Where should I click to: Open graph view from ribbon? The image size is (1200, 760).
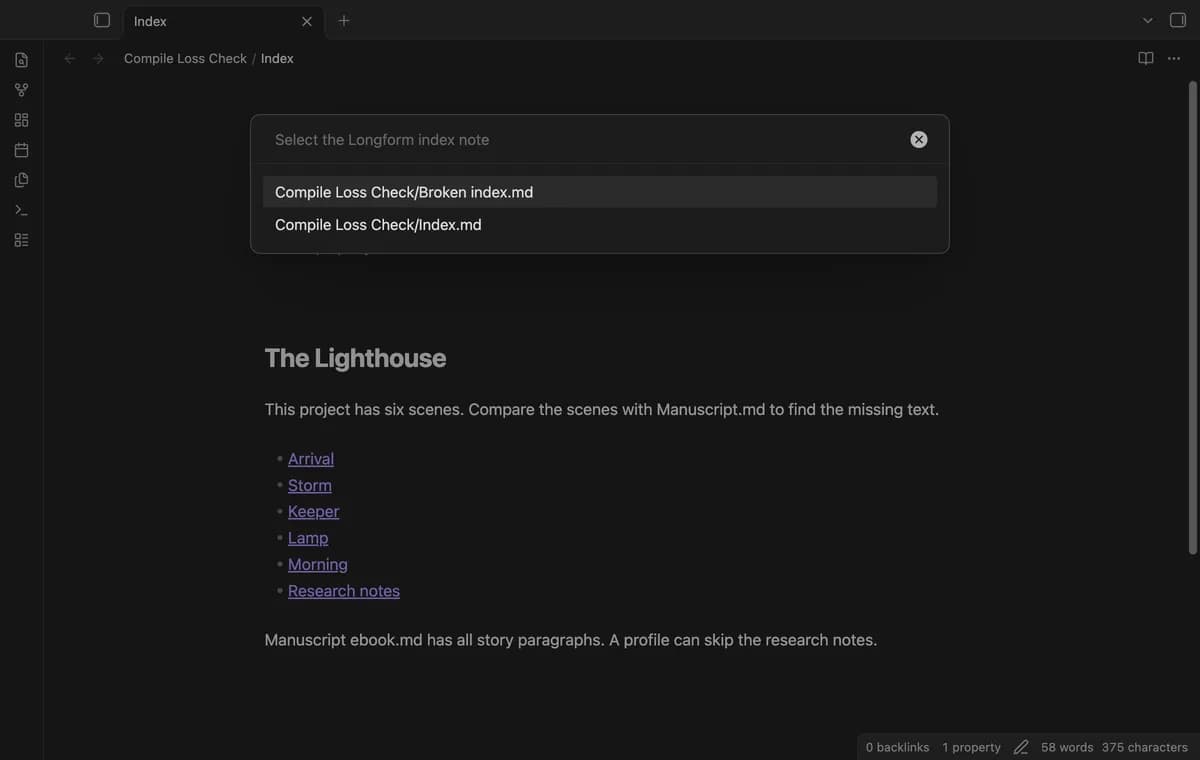click(x=21, y=90)
